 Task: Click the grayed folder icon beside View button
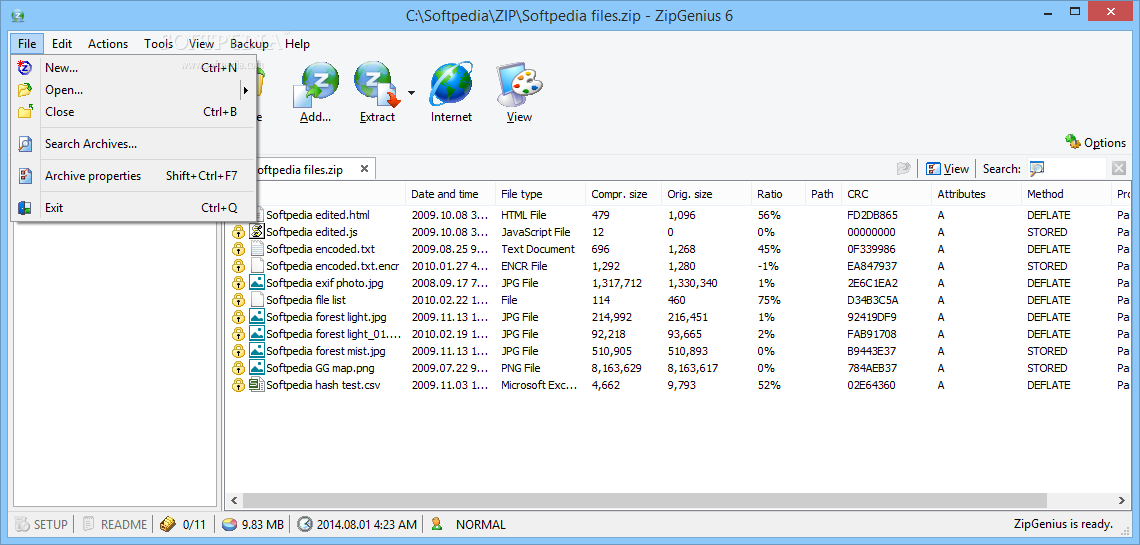point(904,169)
